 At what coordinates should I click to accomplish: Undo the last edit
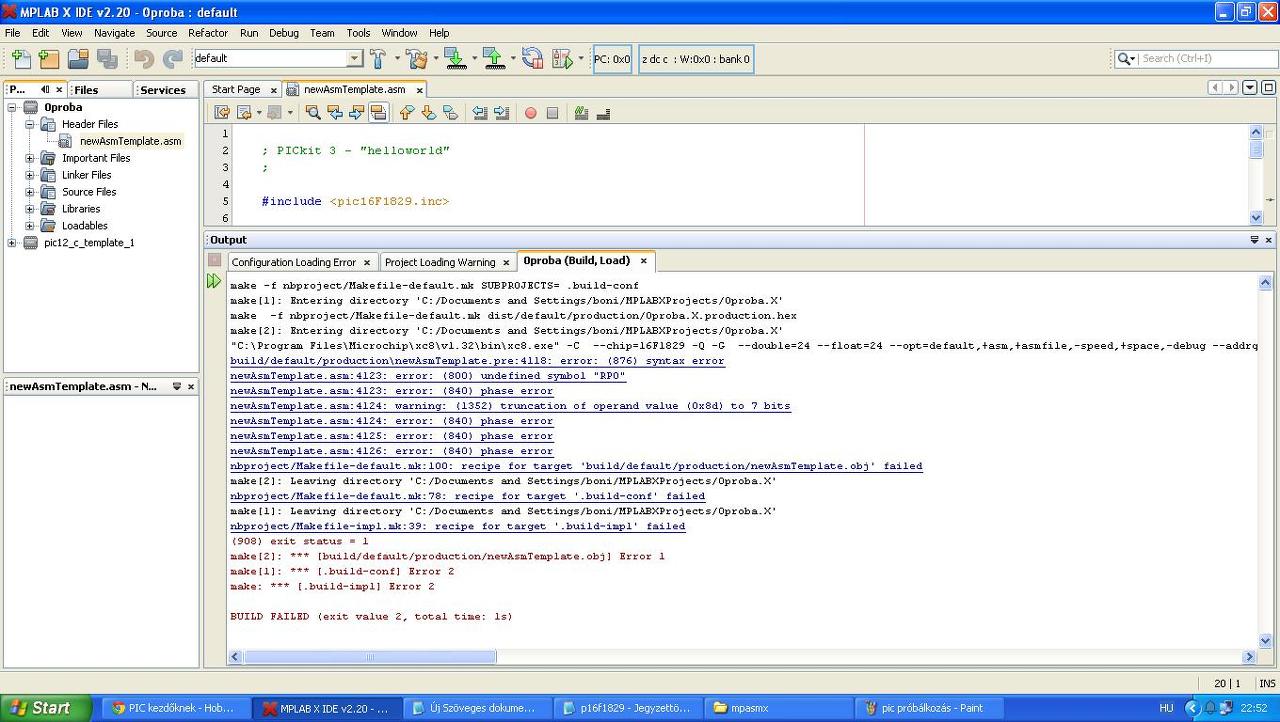[x=144, y=59]
